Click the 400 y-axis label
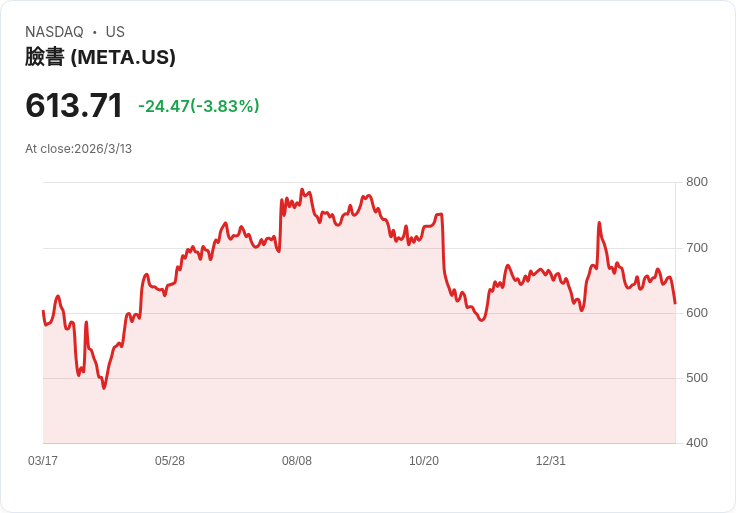The height and width of the screenshot is (513, 736). click(x=697, y=443)
